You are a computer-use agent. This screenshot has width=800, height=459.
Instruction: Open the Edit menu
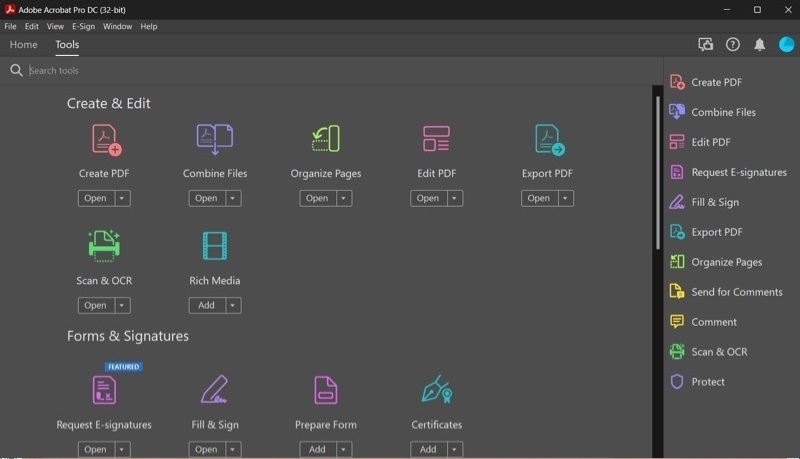point(32,27)
